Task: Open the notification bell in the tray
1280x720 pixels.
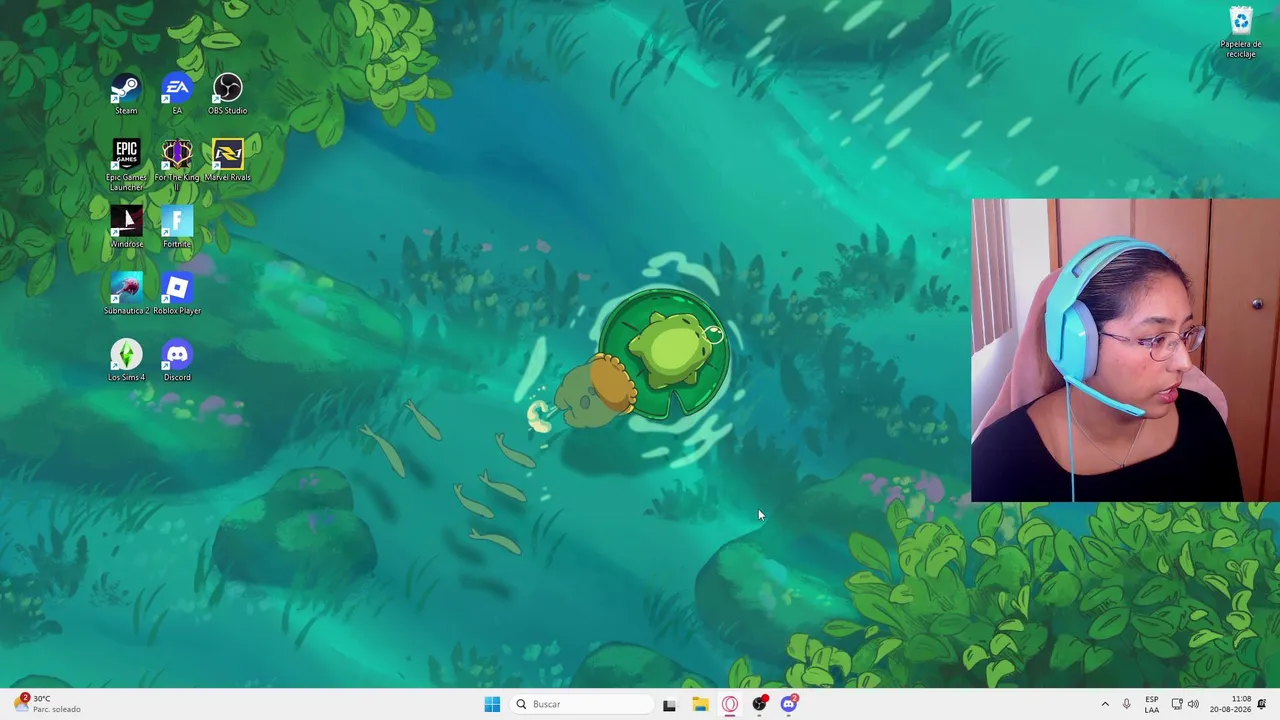Action: click(1262, 704)
